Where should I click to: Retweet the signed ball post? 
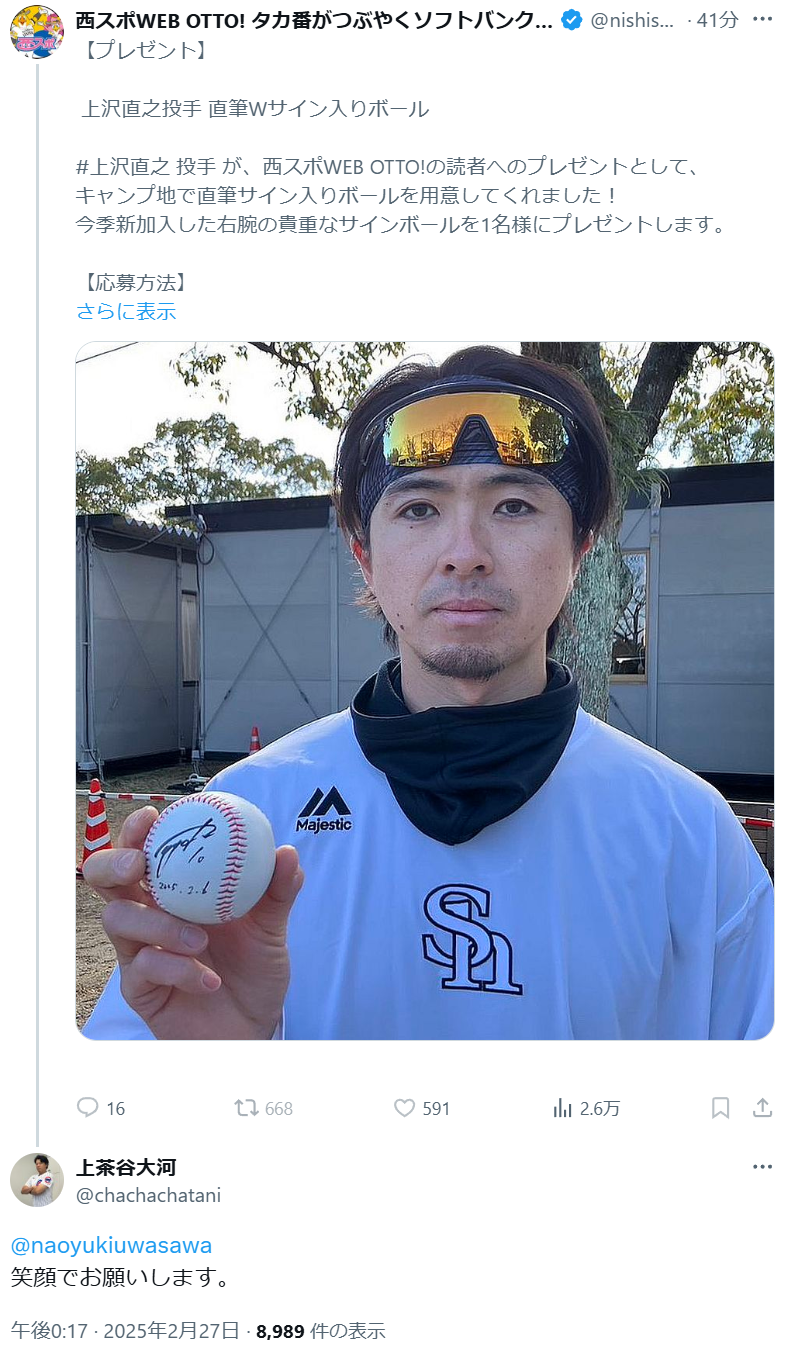pos(246,1108)
